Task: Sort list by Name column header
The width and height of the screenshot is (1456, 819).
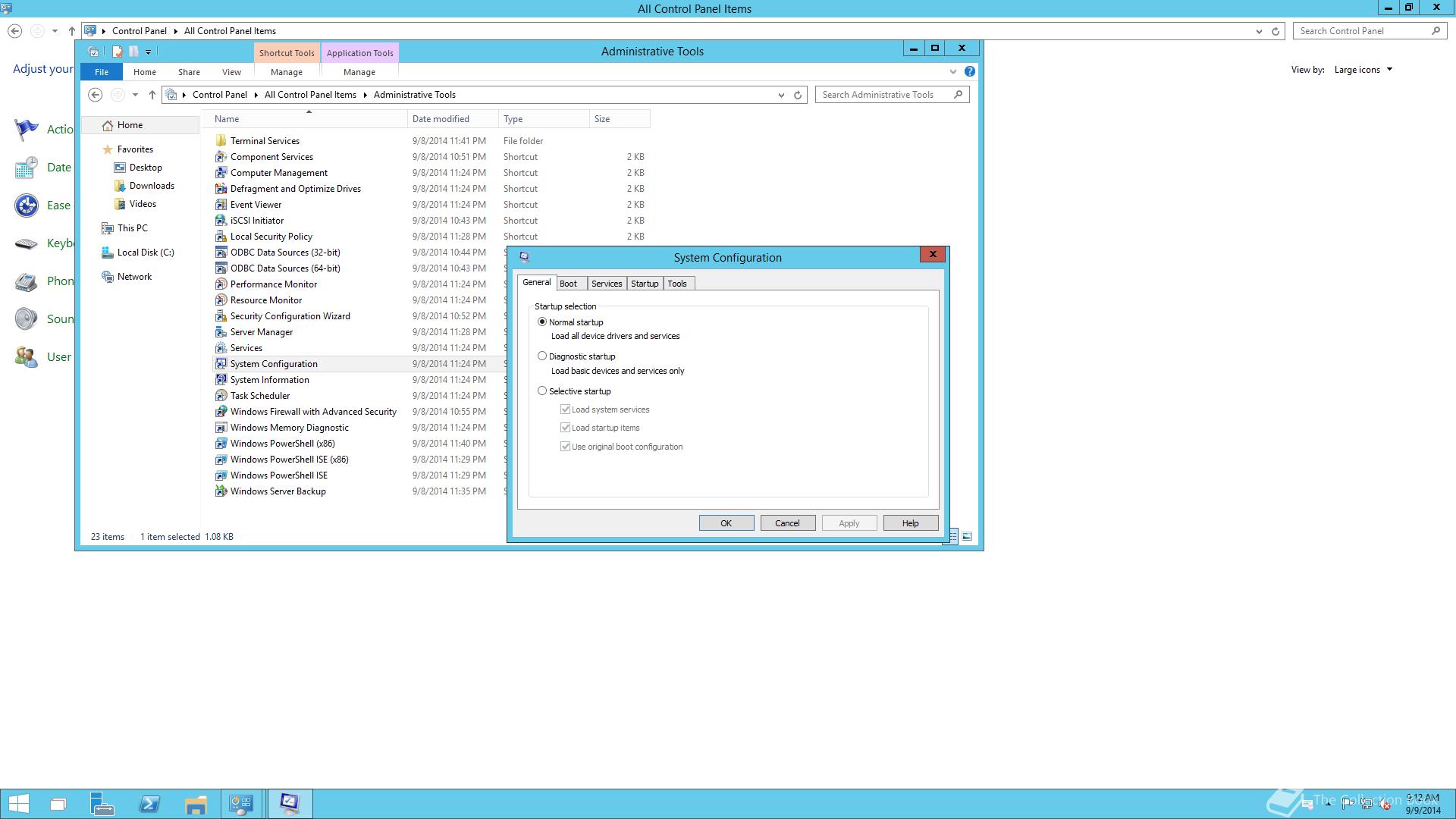Action: pos(306,119)
